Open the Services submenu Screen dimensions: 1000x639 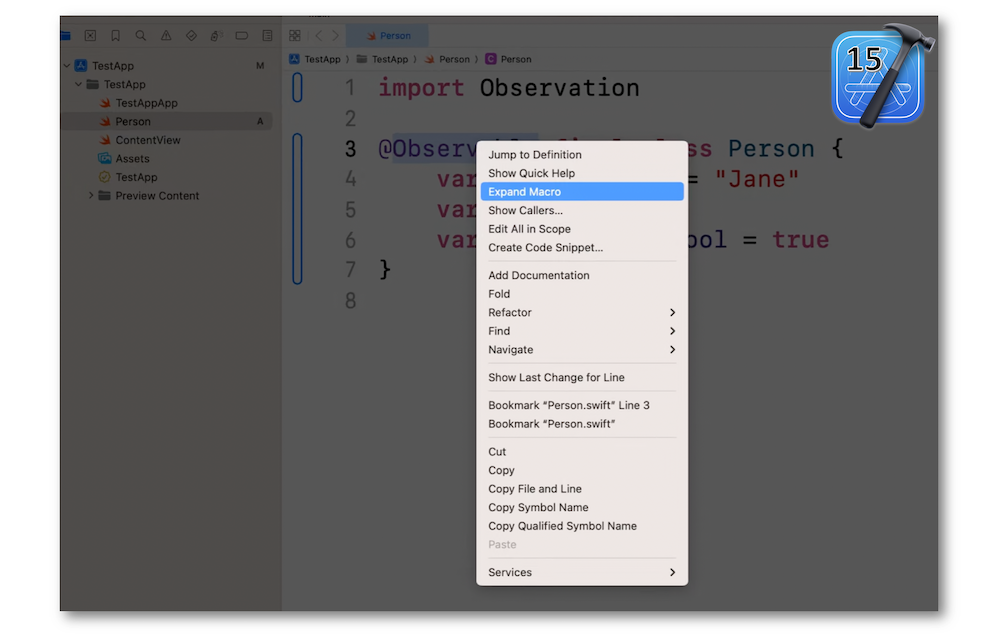(582, 572)
